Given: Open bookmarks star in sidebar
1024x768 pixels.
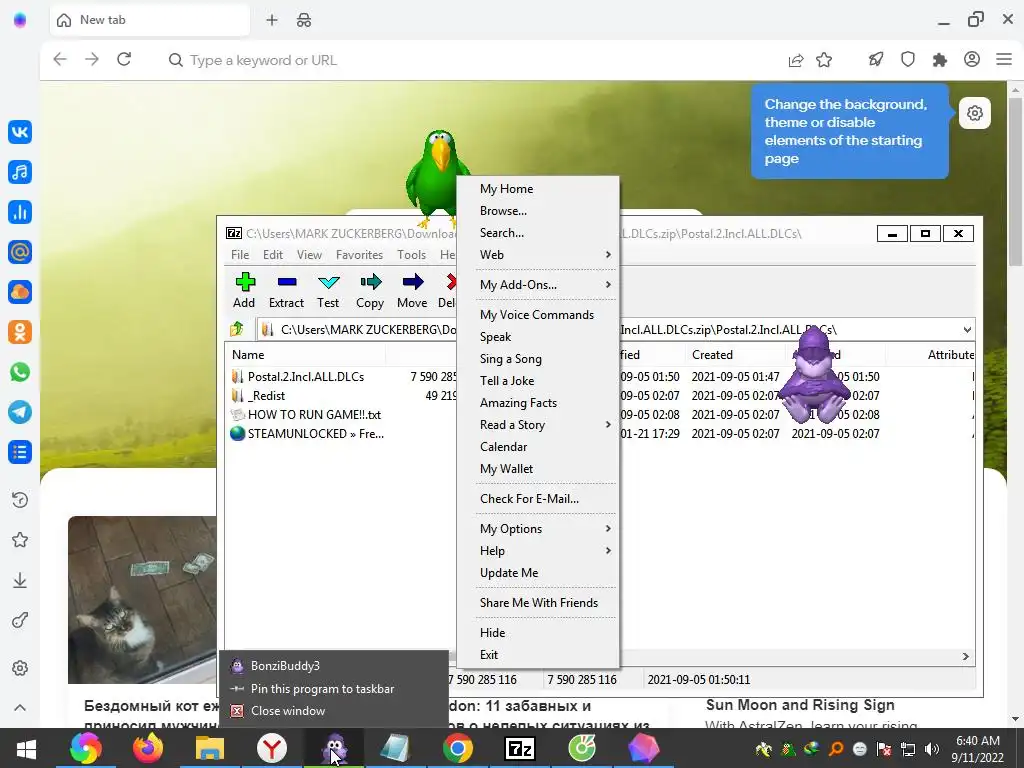Looking at the screenshot, I should click(x=20, y=540).
